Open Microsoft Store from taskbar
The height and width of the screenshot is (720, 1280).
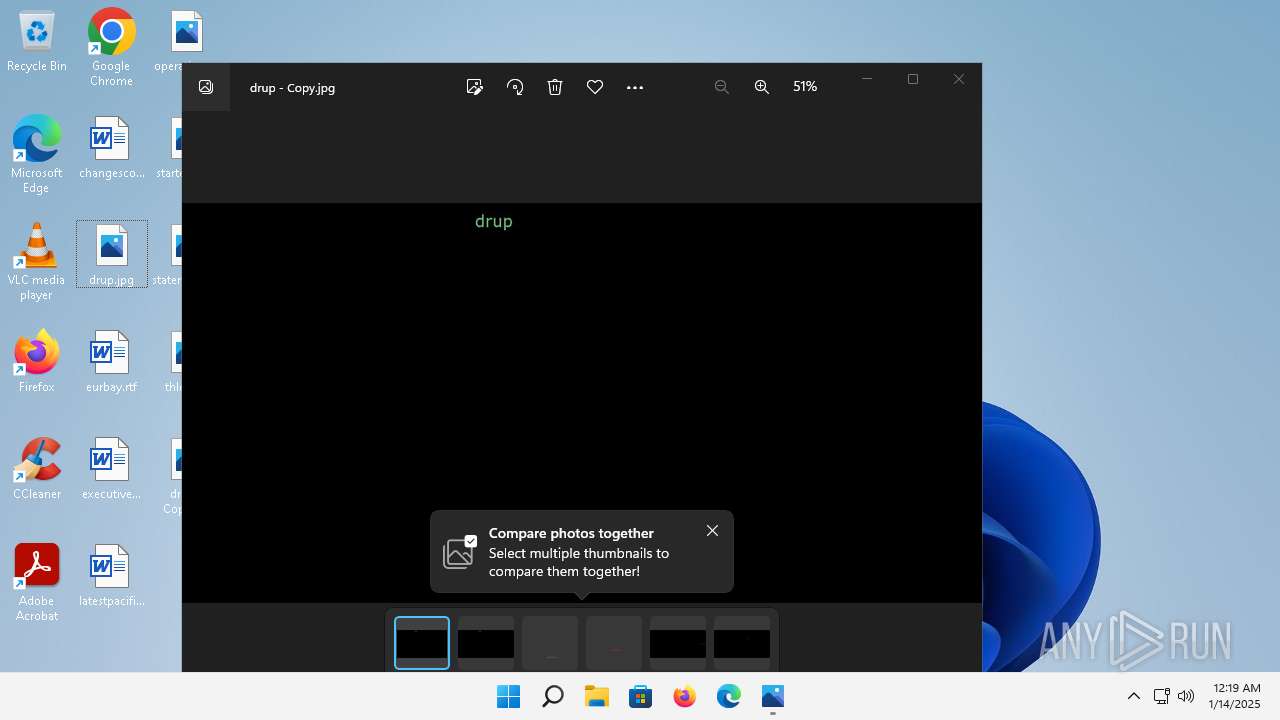[x=640, y=696]
